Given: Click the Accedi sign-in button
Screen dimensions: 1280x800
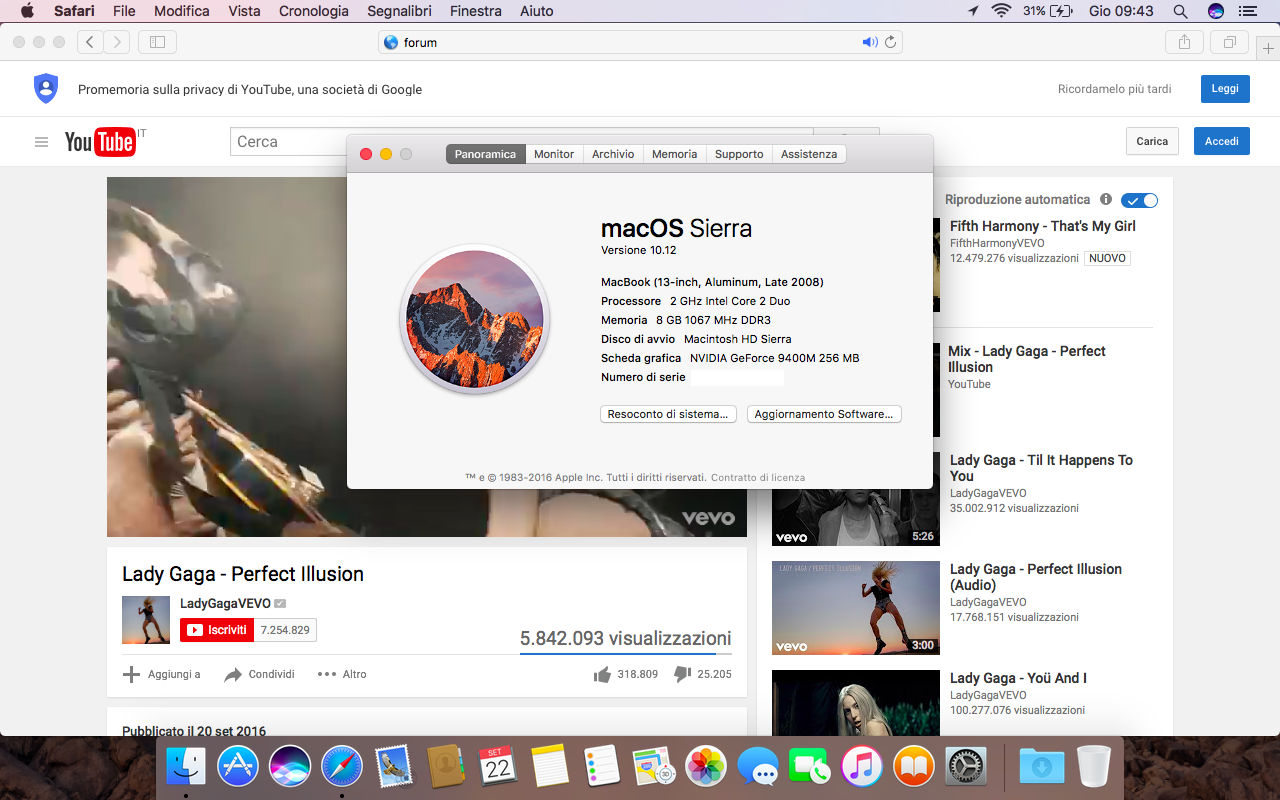Looking at the screenshot, I should (x=1222, y=141).
